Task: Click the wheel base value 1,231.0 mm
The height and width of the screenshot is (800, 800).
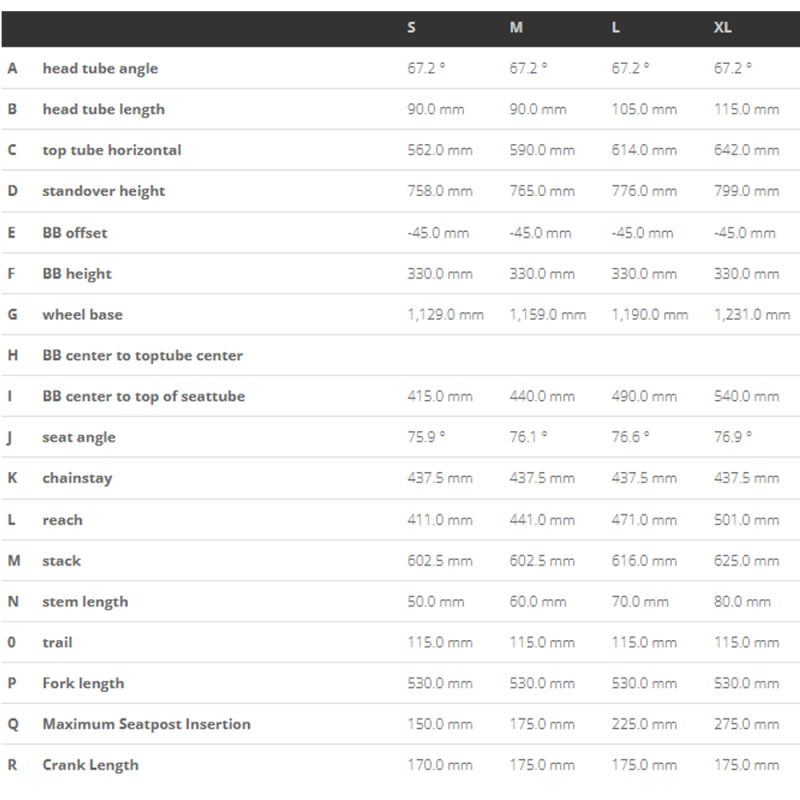Action: (751, 314)
